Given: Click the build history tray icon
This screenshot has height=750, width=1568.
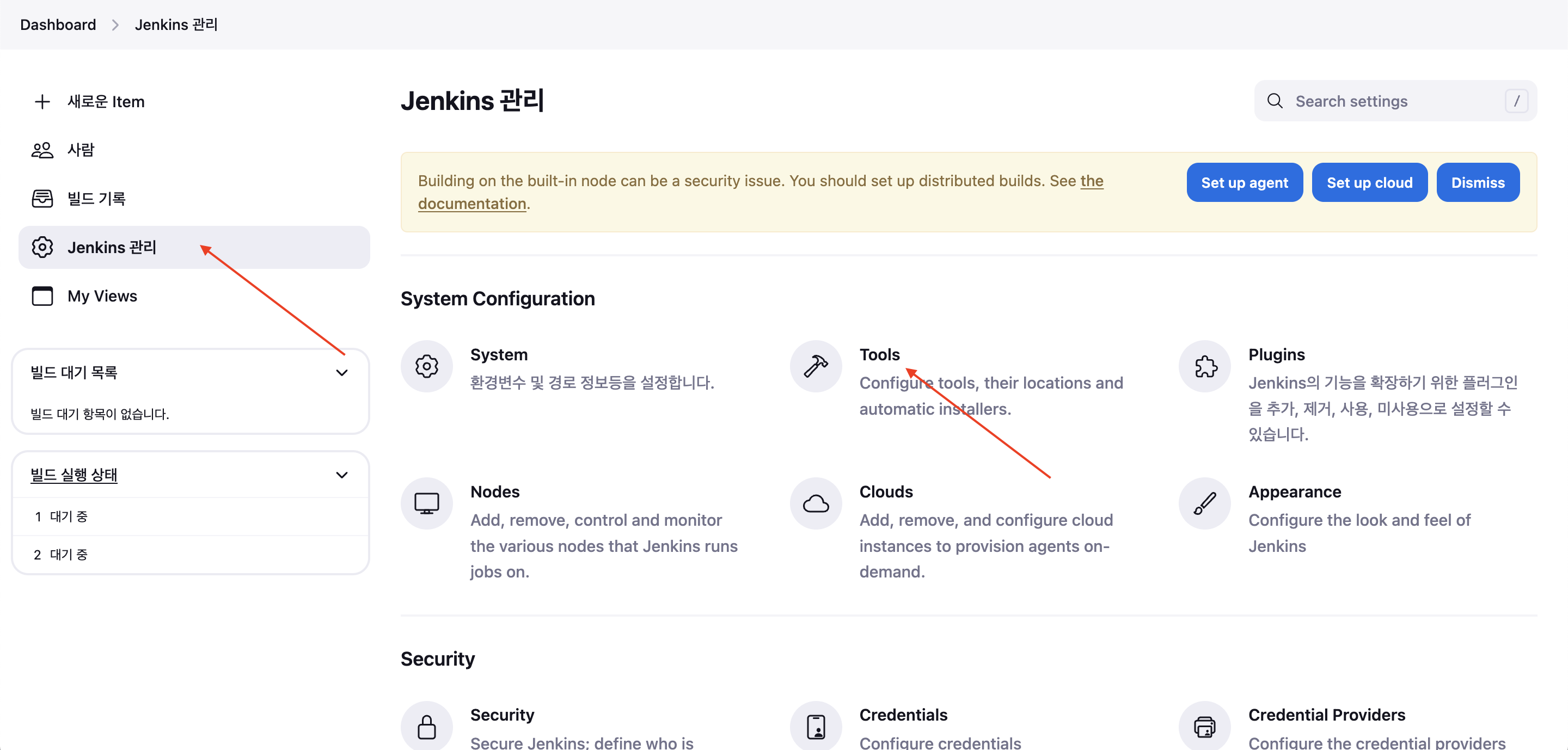Looking at the screenshot, I should tap(42, 199).
